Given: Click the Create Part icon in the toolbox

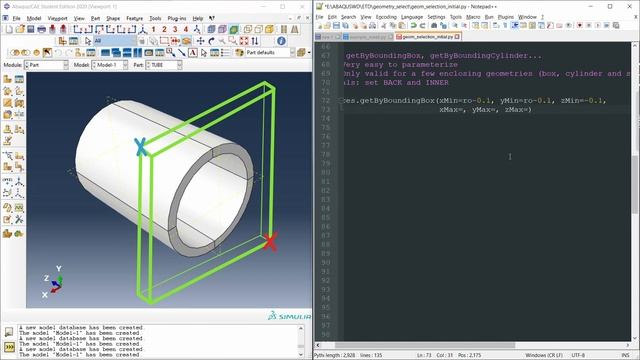Looking at the screenshot, I should [x=8, y=79].
